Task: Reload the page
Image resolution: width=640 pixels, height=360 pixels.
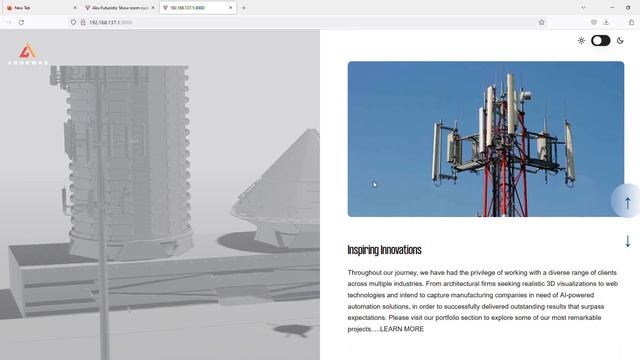Action: [x=21, y=22]
